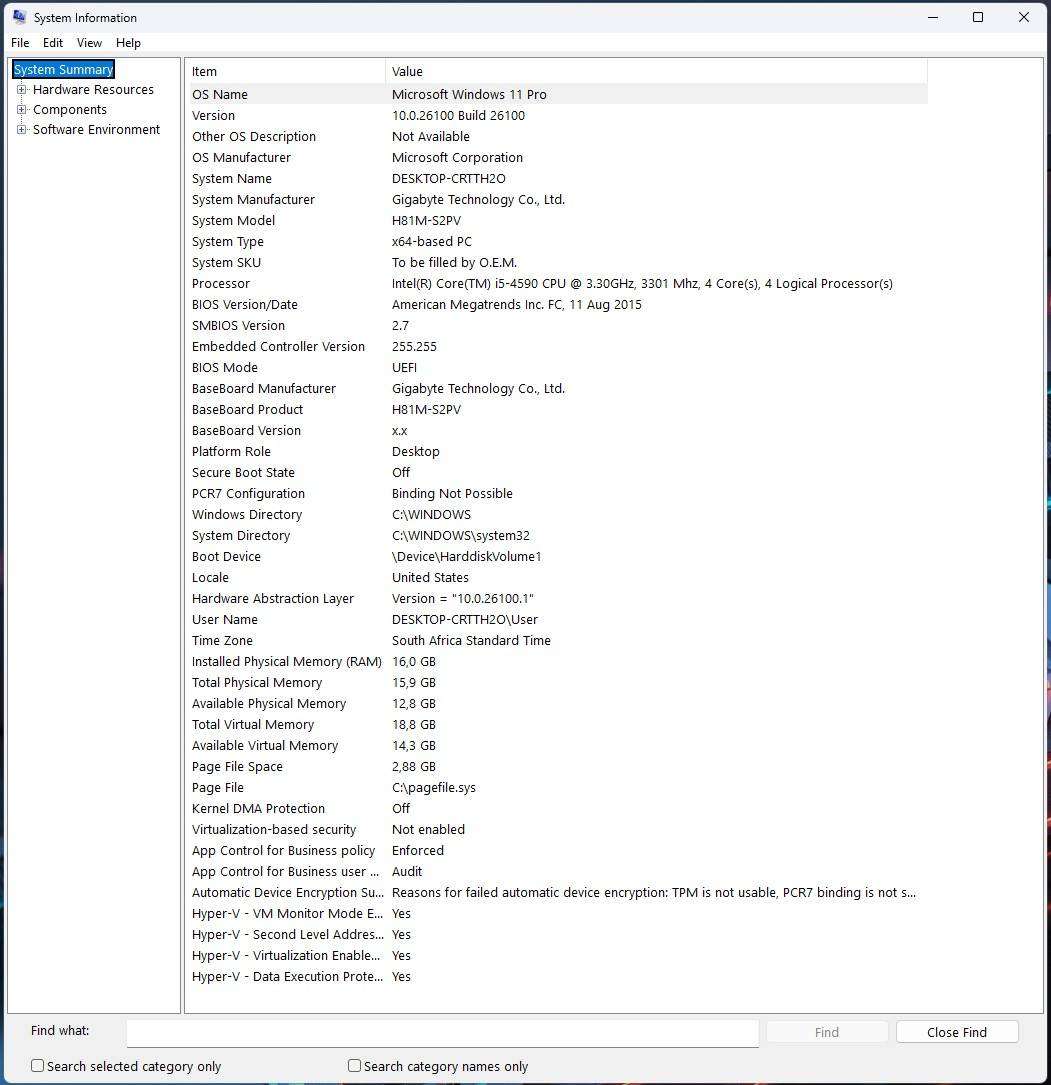Click the Close Find button

pos(956,1031)
